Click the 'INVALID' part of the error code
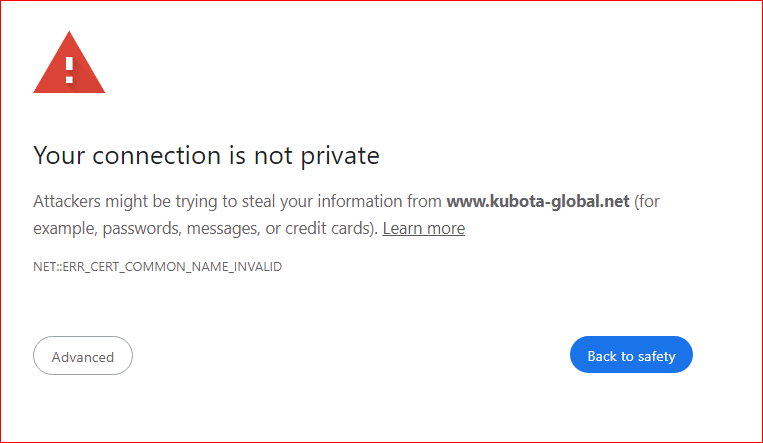The height and width of the screenshot is (443, 763). (x=257, y=267)
